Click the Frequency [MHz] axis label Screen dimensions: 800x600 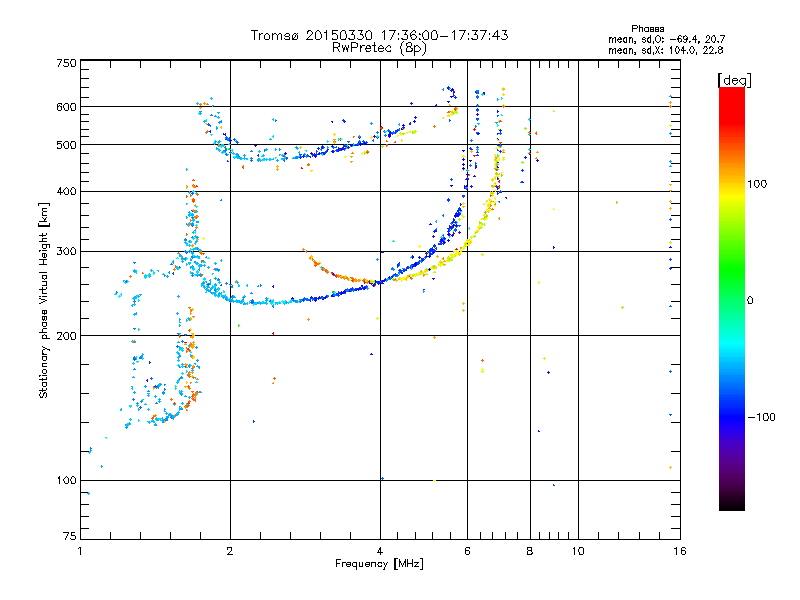[x=379, y=565]
